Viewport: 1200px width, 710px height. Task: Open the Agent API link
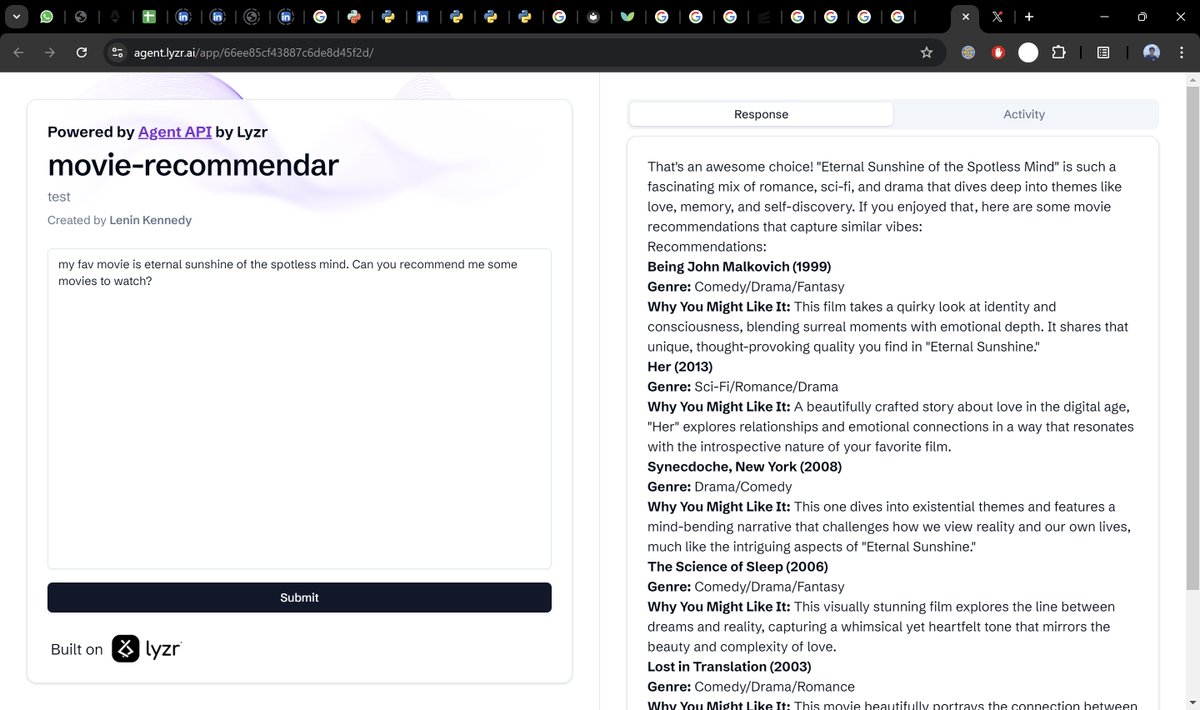(175, 132)
